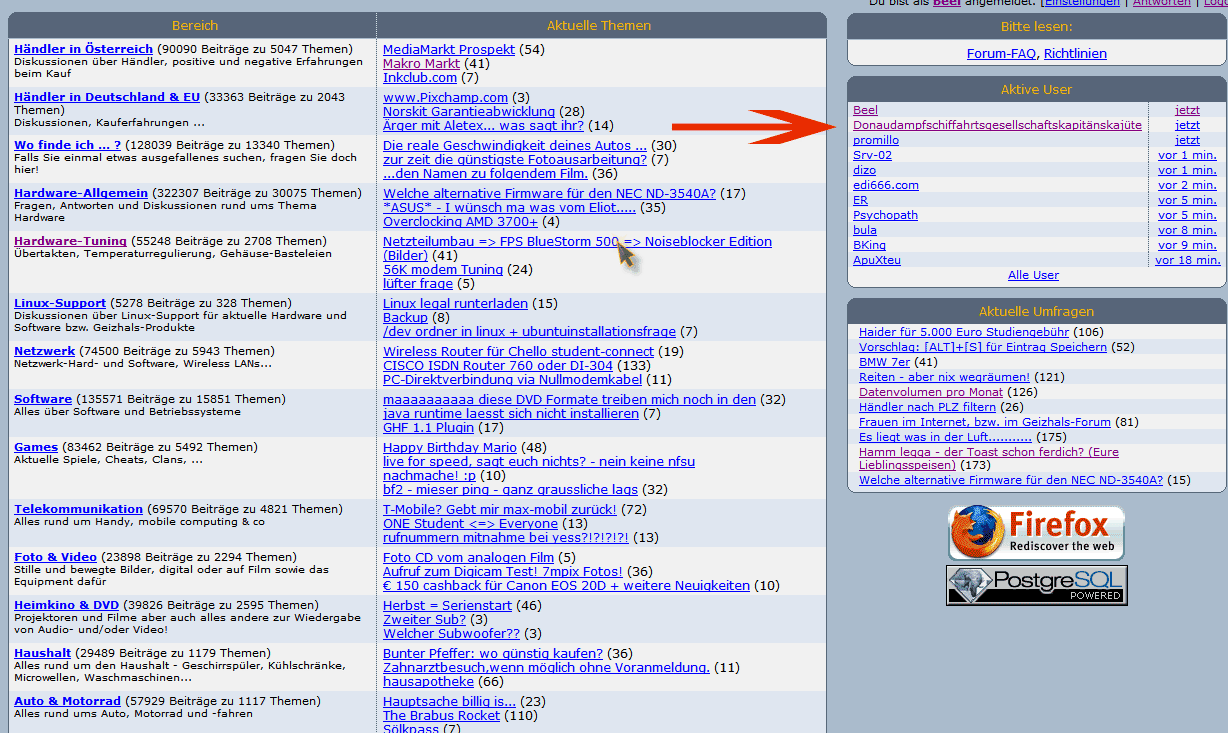Open user ApuXteu's profile
The width and height of the screenshot is (1228, 733).
[x=876, y=260]
